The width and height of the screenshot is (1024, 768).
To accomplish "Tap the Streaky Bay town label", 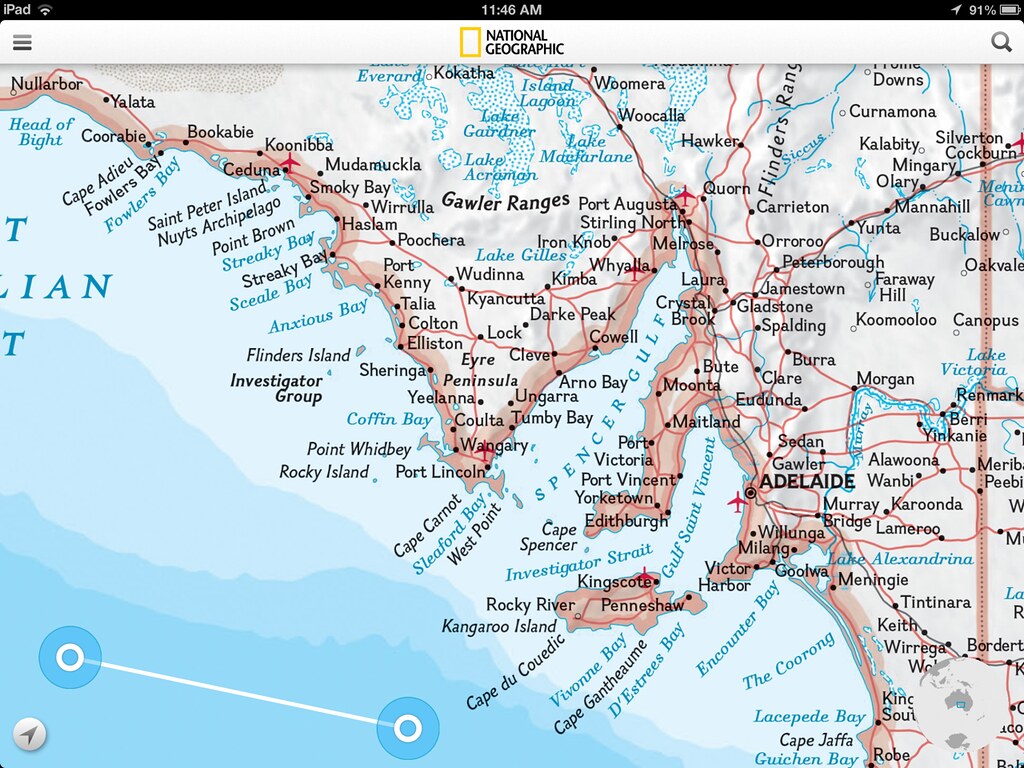I will point(285,269).
